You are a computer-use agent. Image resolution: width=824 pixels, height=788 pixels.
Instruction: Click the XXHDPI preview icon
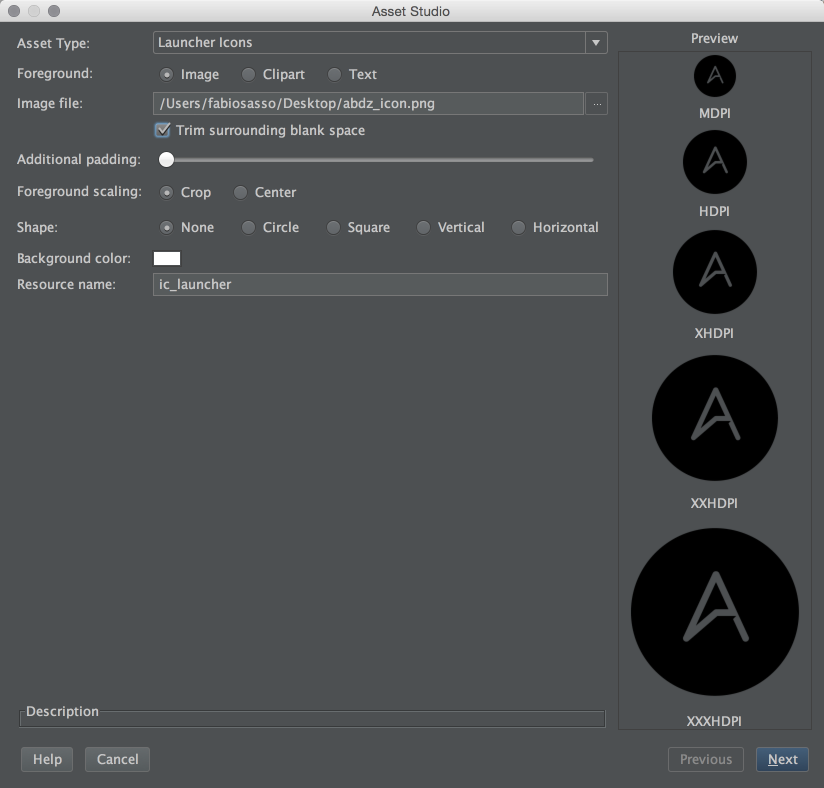click(715, 418)
